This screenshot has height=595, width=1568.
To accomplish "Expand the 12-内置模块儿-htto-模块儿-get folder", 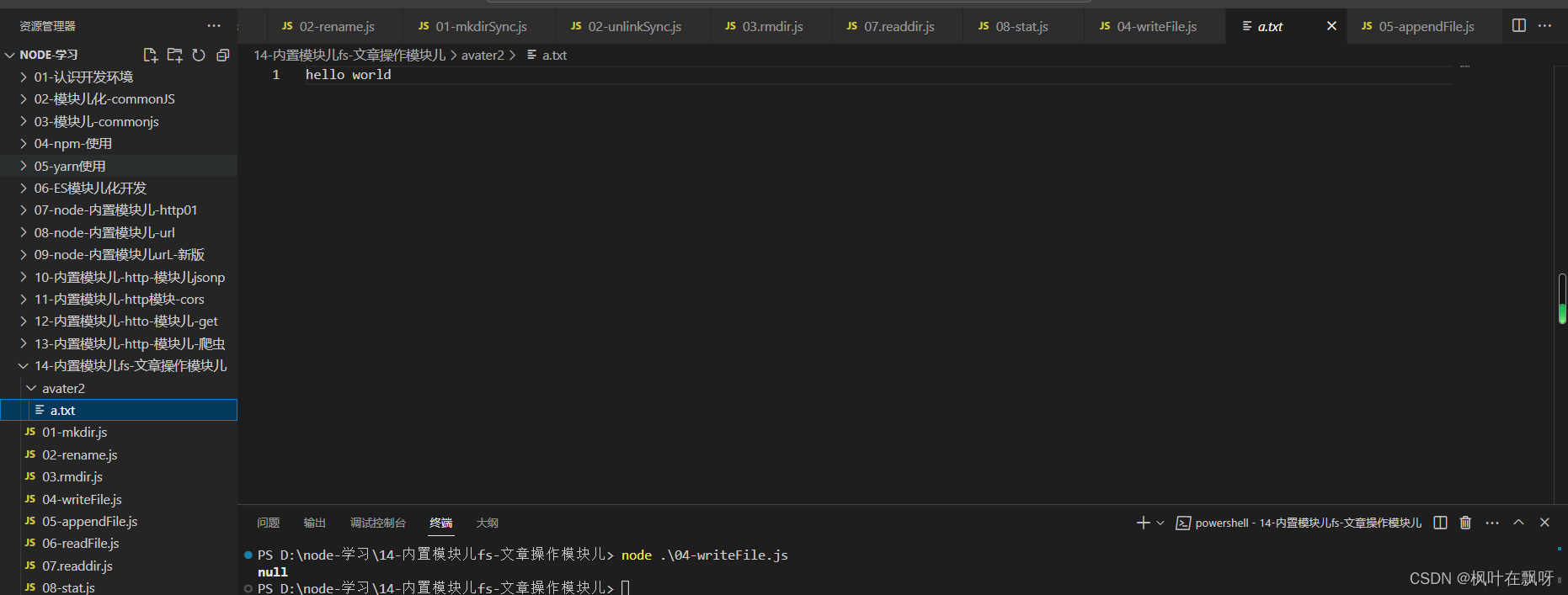I will (119, 321).
